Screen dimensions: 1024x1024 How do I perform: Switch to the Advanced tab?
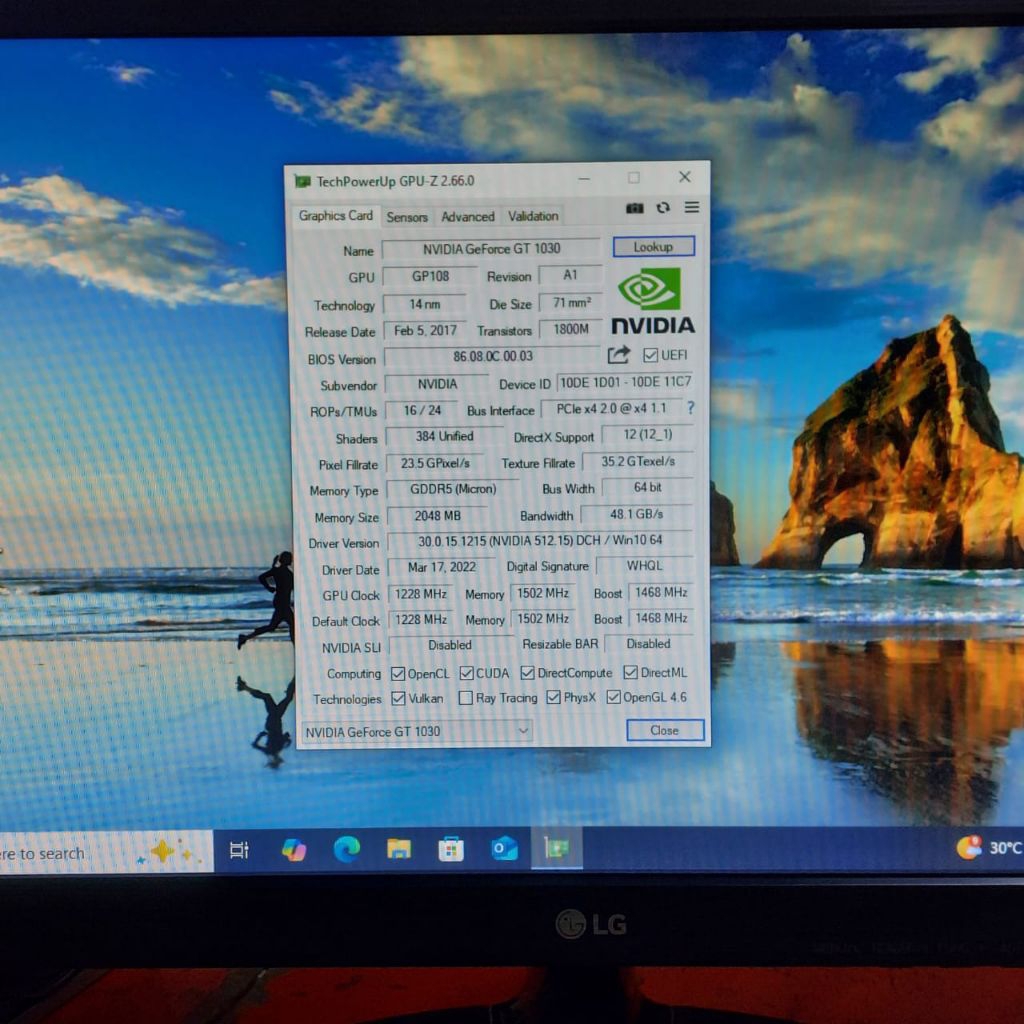[x=468, y=217]
